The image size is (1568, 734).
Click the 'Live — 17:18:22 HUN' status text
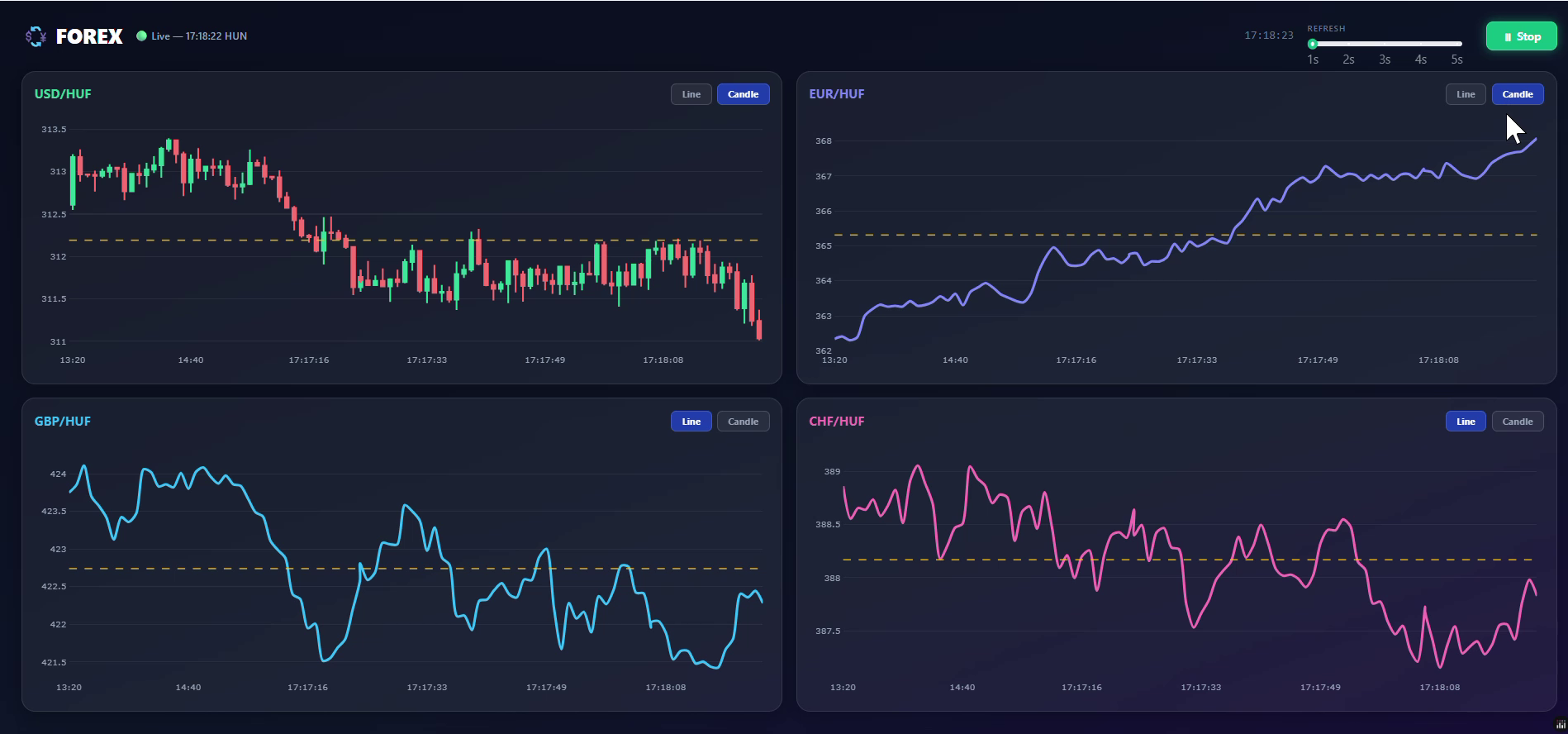pos(199,36)
